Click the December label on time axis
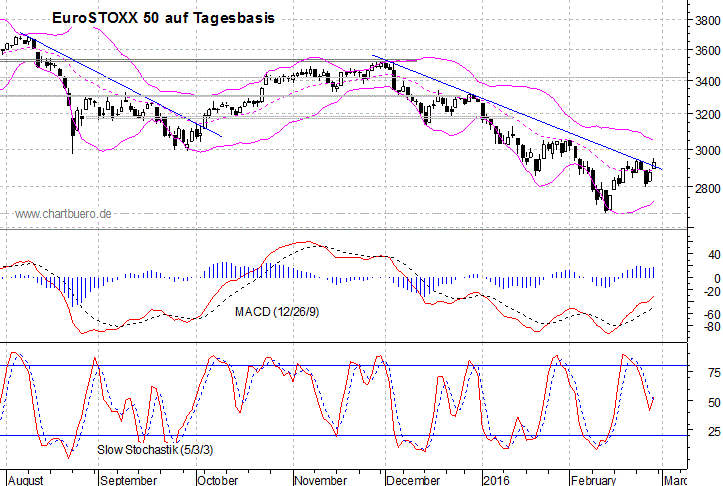 [414, 479]
